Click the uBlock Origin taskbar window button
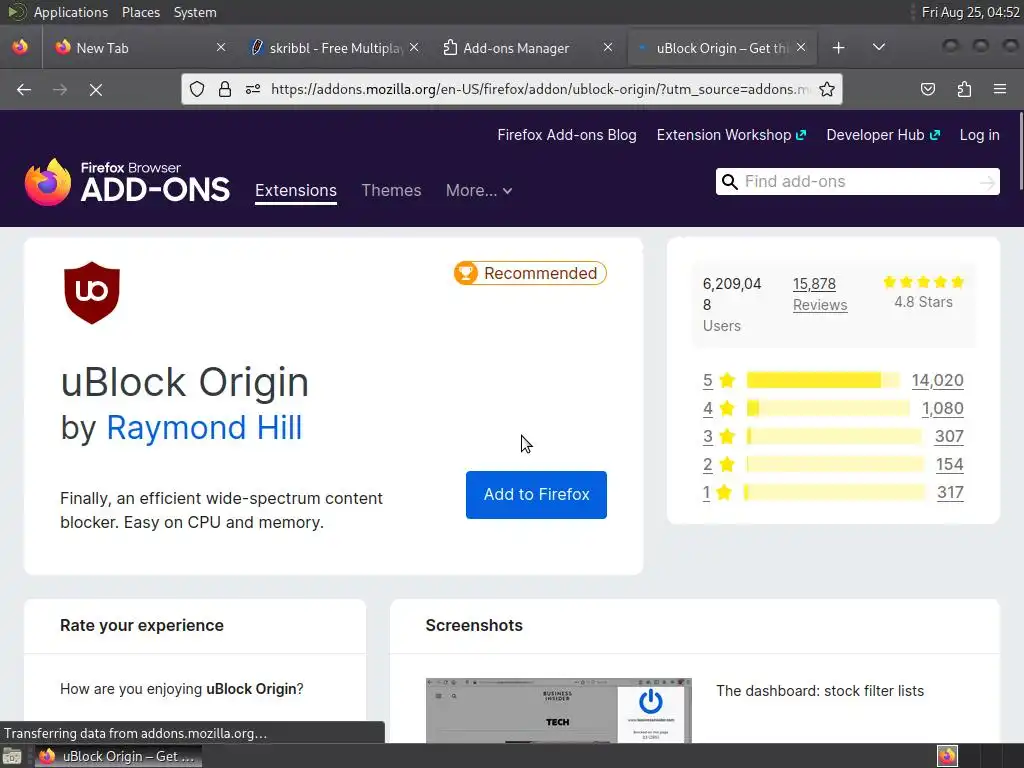The width and height of the screenshot is (1024, 768). coord(118,756)
